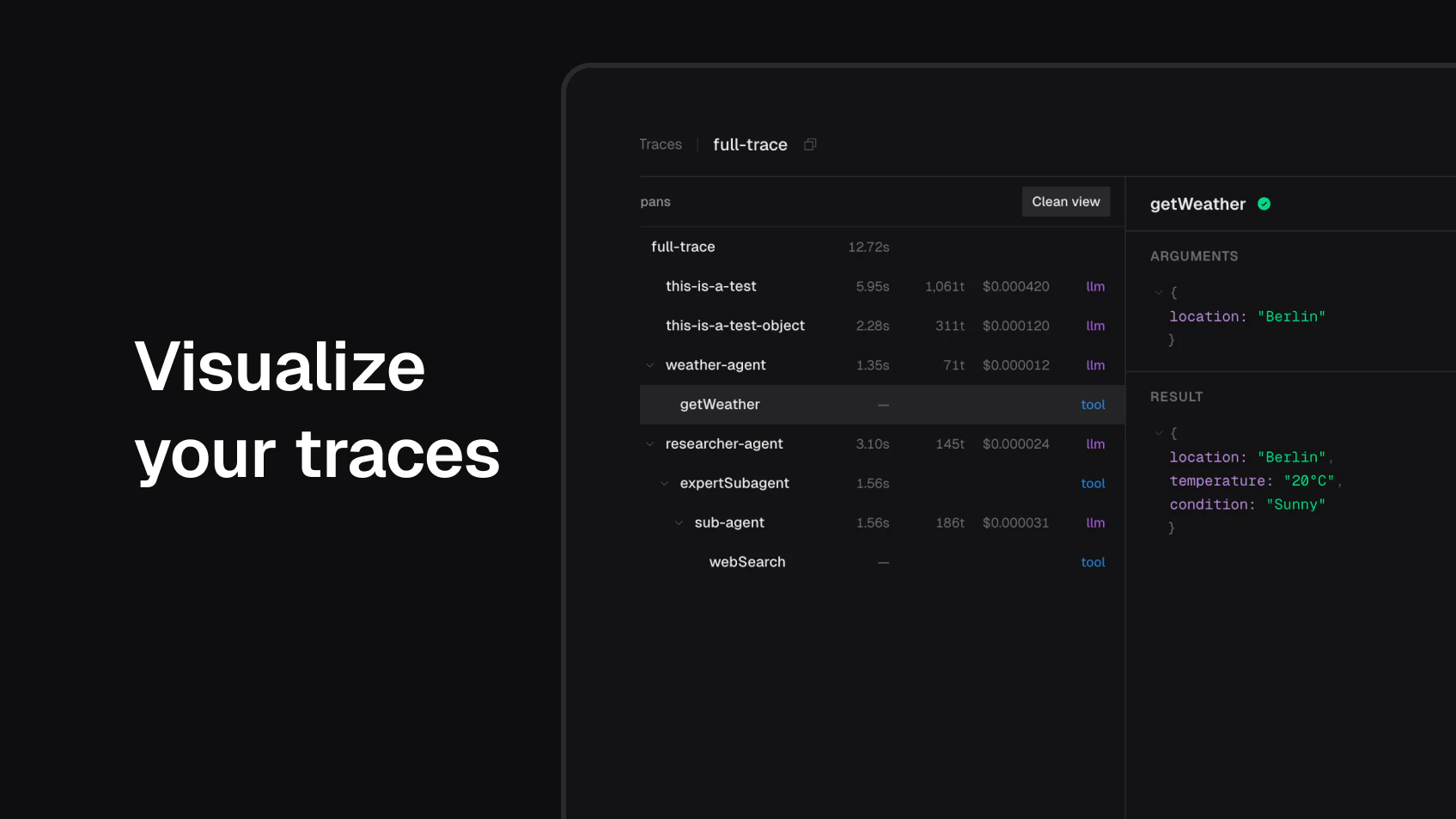Viewport: 1456px width, 819px height.
Task: Collapse the expertSubagent span
Action: pos(664,484)
